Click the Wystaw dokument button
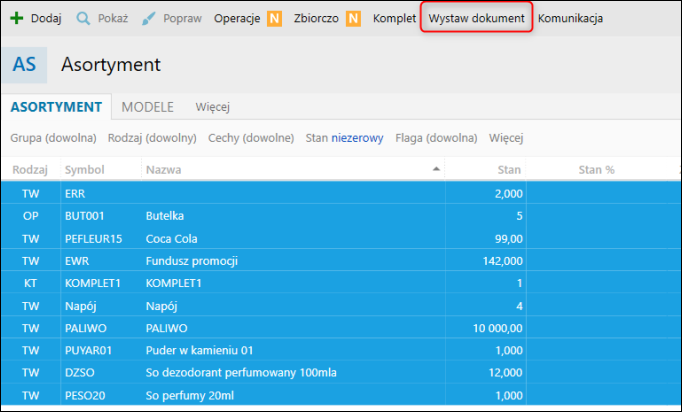 pos(476,18)
